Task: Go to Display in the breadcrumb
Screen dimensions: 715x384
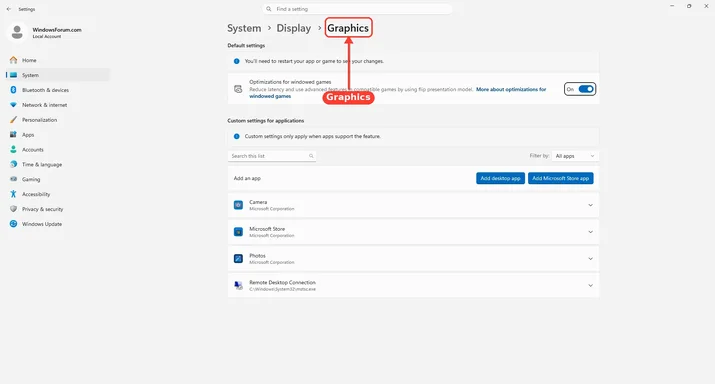Action: pos(294,28)
